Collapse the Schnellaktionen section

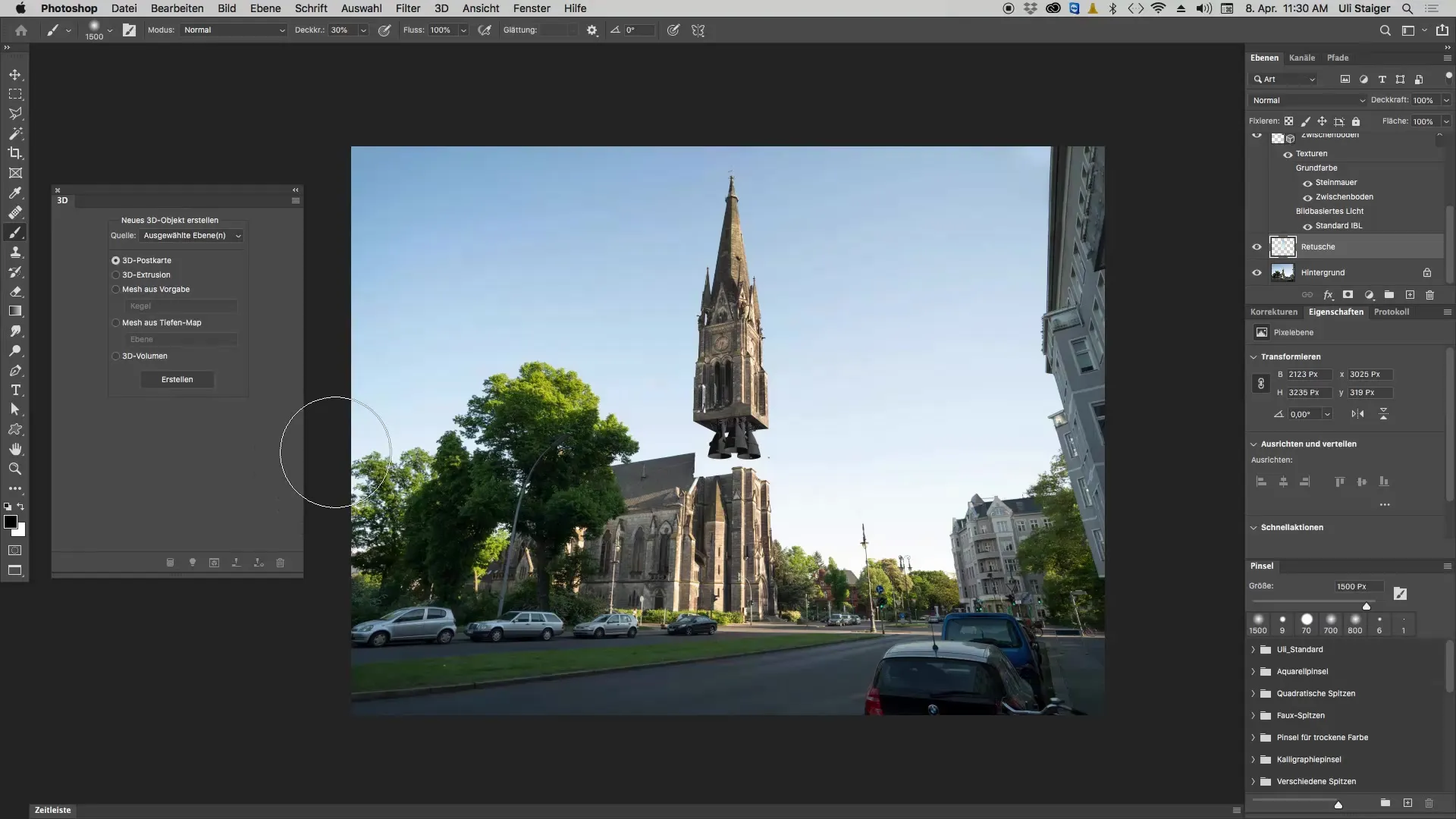[x=1254, y=527]
